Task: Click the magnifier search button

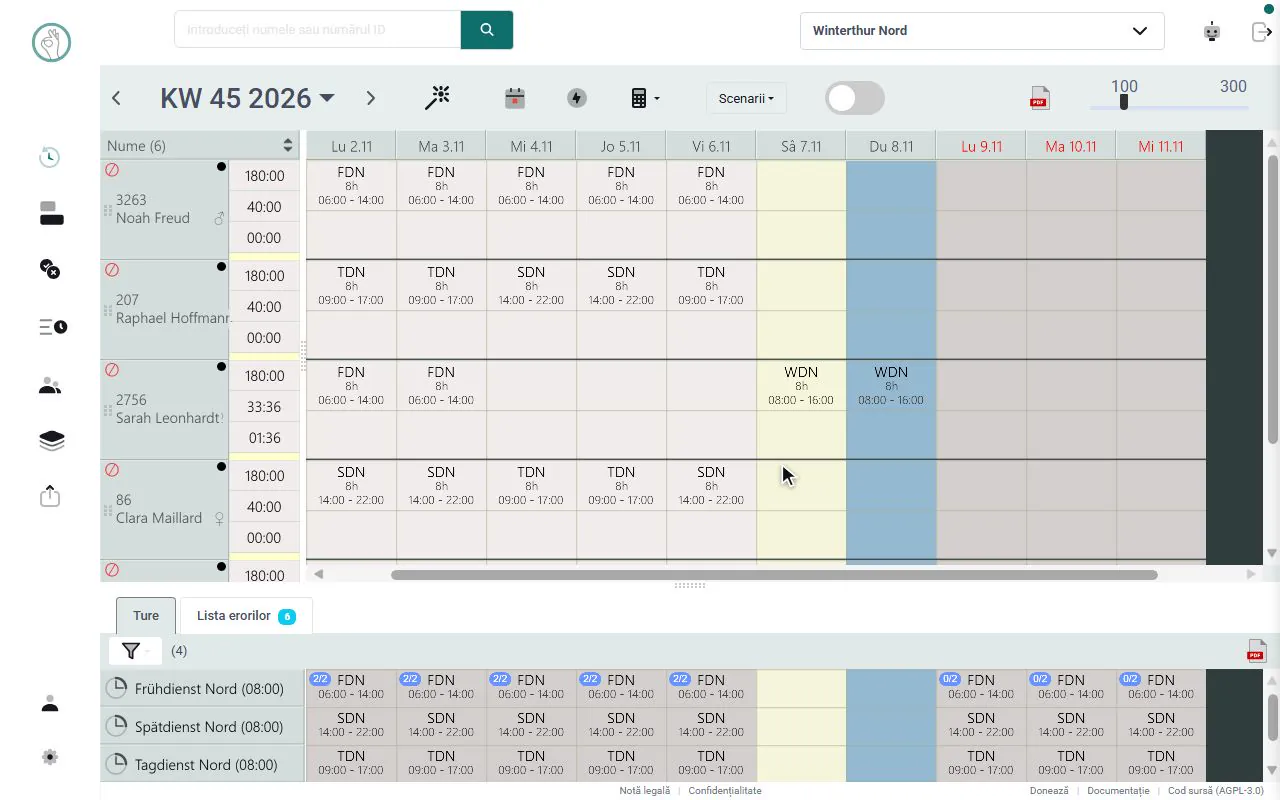Action: click(487, 30)
